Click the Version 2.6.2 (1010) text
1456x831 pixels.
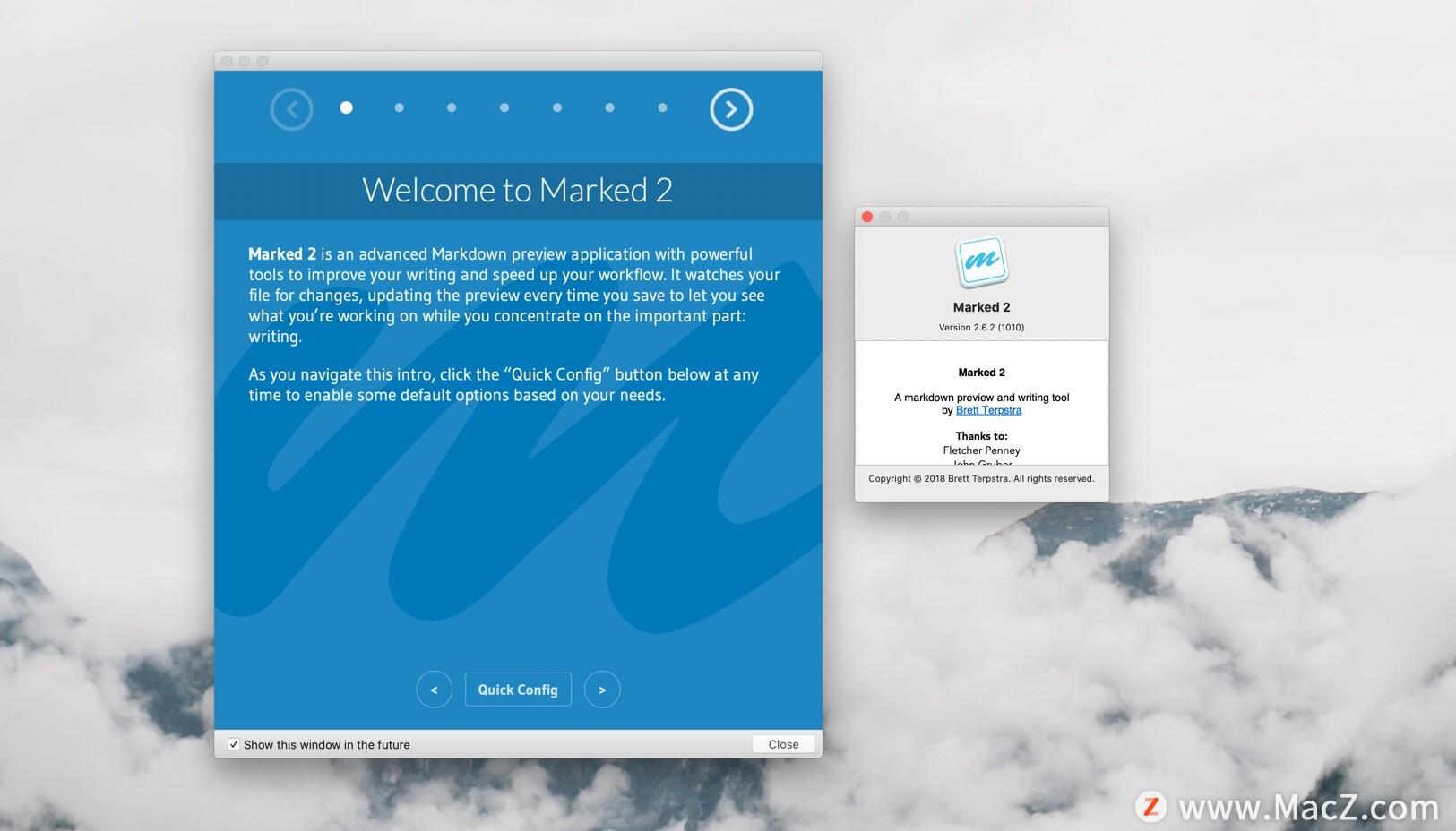[981, 327]
